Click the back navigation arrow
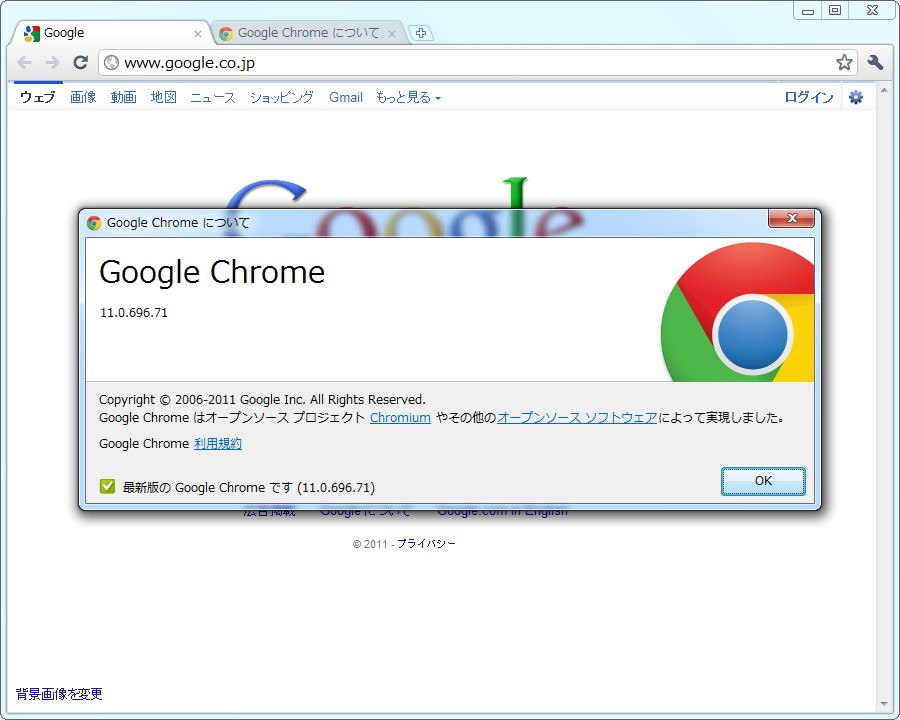 (x=24, y=62)
